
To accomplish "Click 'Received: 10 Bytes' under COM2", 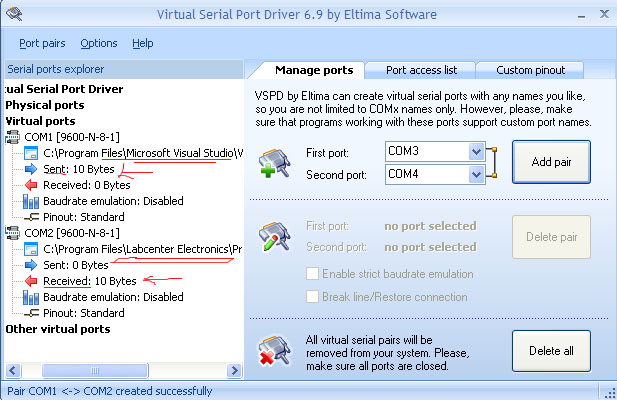I will [90, 281].
